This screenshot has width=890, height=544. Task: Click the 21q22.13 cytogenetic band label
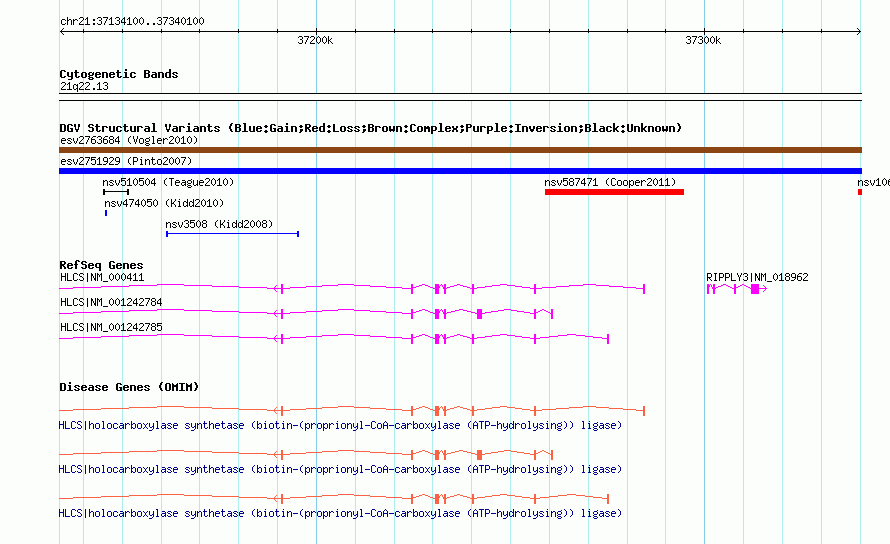(x=84, y=86)
